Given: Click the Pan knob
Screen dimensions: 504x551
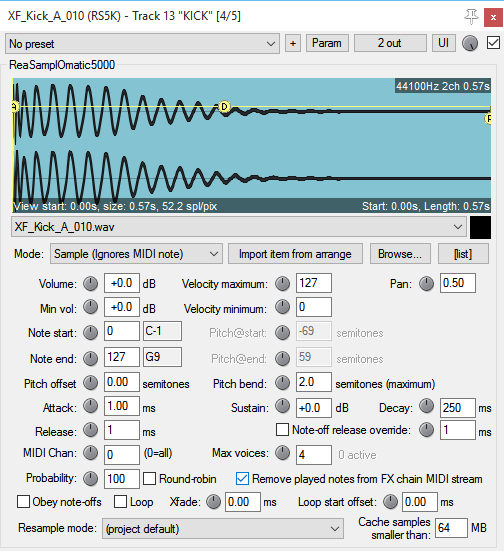Looking at the screenshot, I should tap(426, 284).
